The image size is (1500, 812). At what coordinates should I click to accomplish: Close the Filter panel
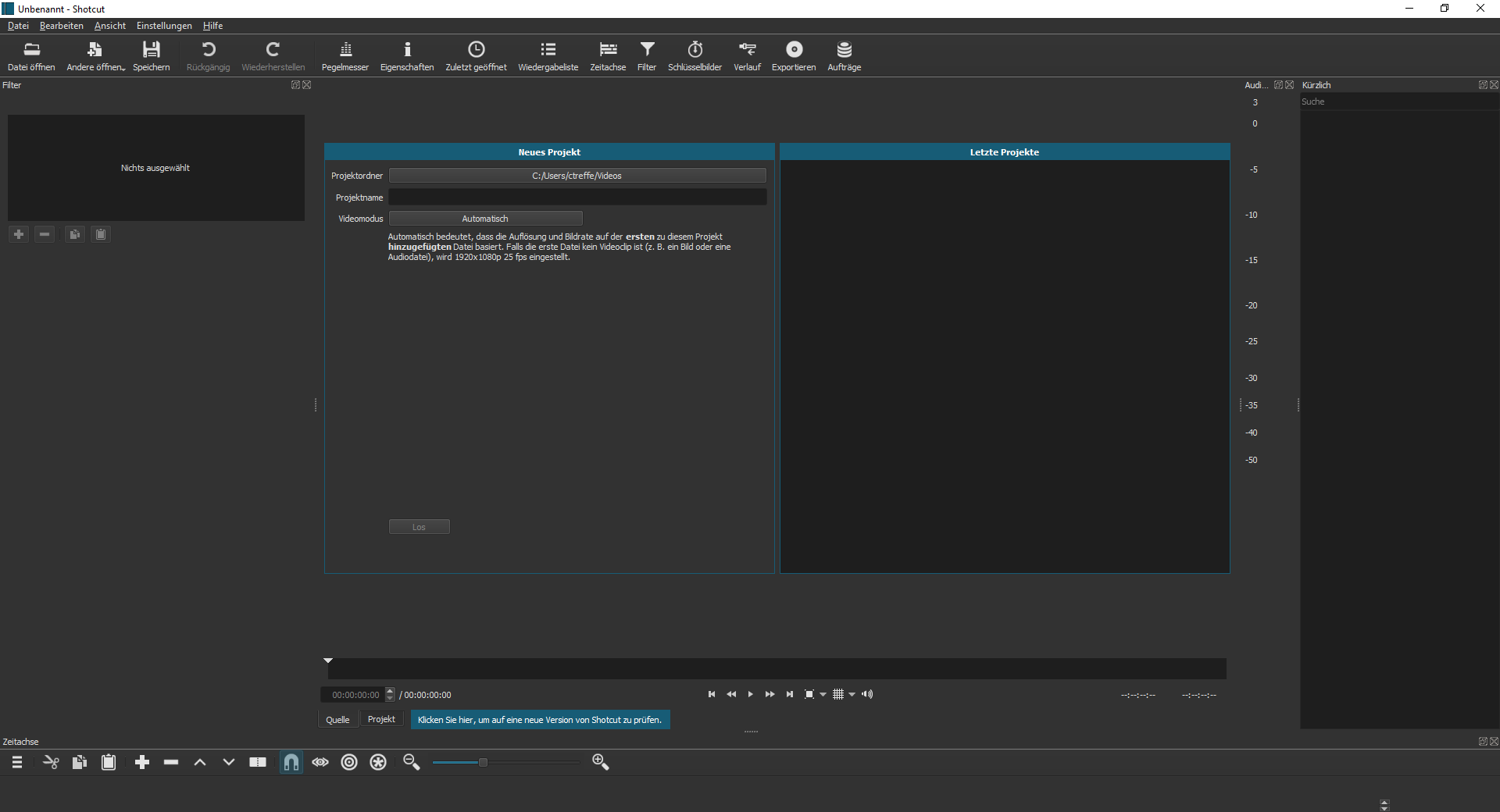pos(307,85)
